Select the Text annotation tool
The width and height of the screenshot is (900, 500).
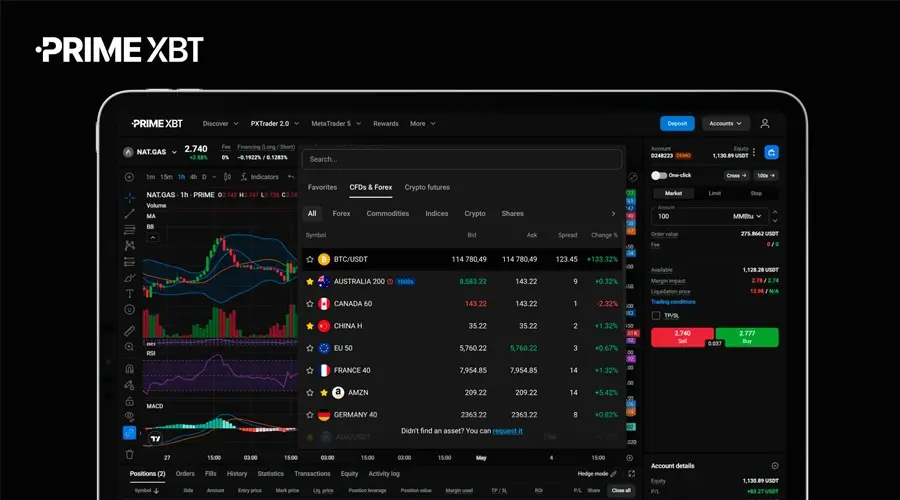click(130, 293)
